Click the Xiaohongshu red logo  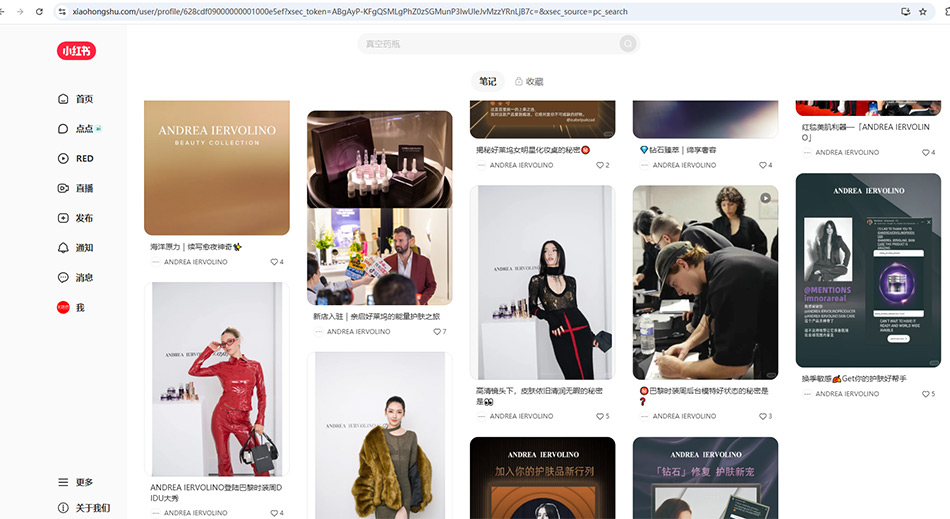76,51
